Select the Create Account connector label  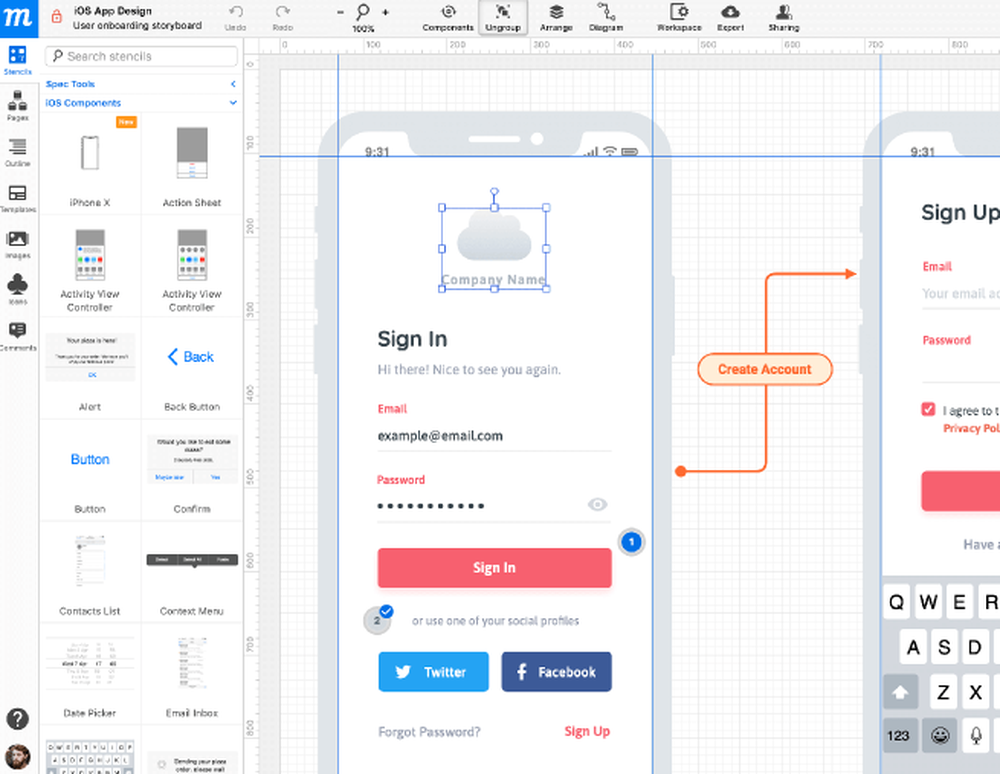tap(765, 370)
